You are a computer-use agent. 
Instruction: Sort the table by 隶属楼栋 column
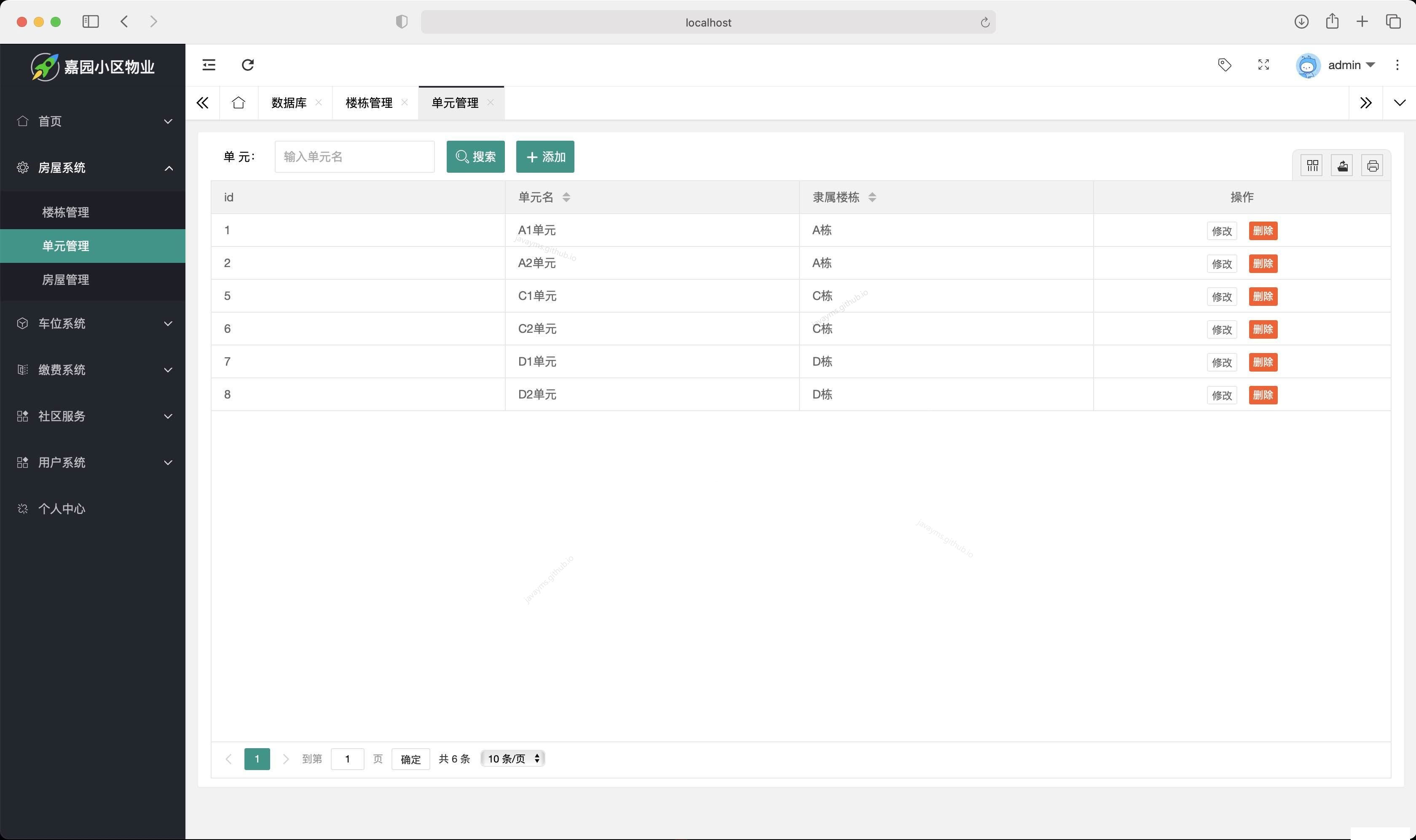pyautogui.click(x=872, y=197)
